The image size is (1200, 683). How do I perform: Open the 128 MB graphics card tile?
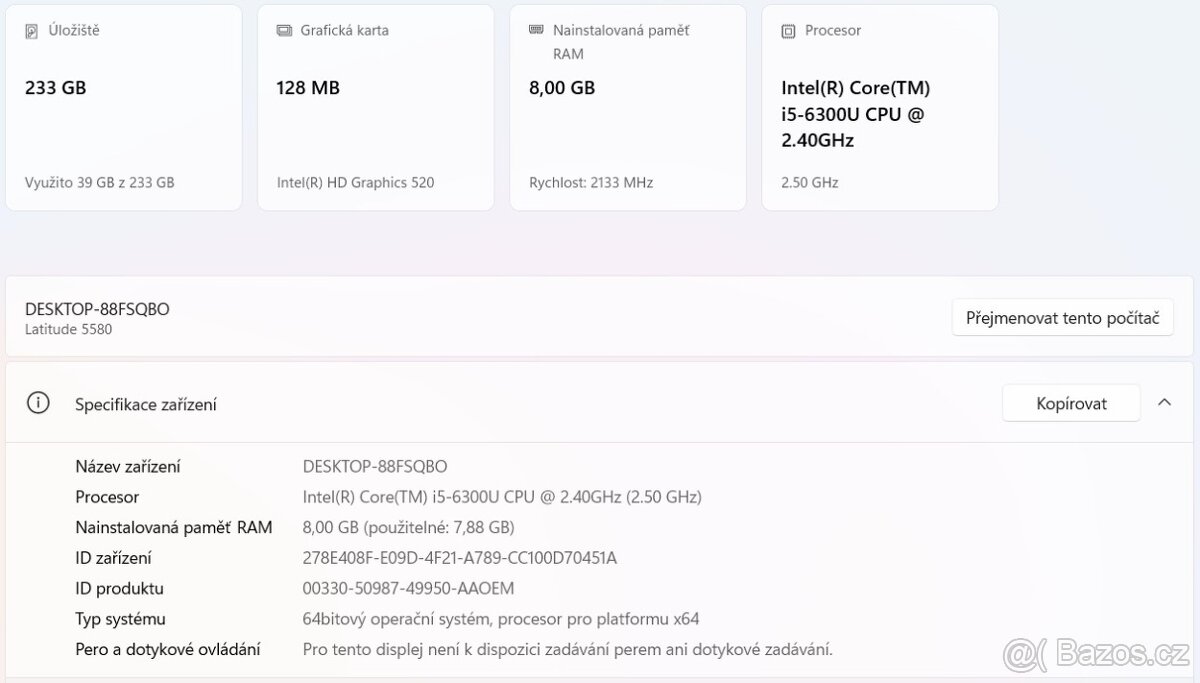(376, 108)
